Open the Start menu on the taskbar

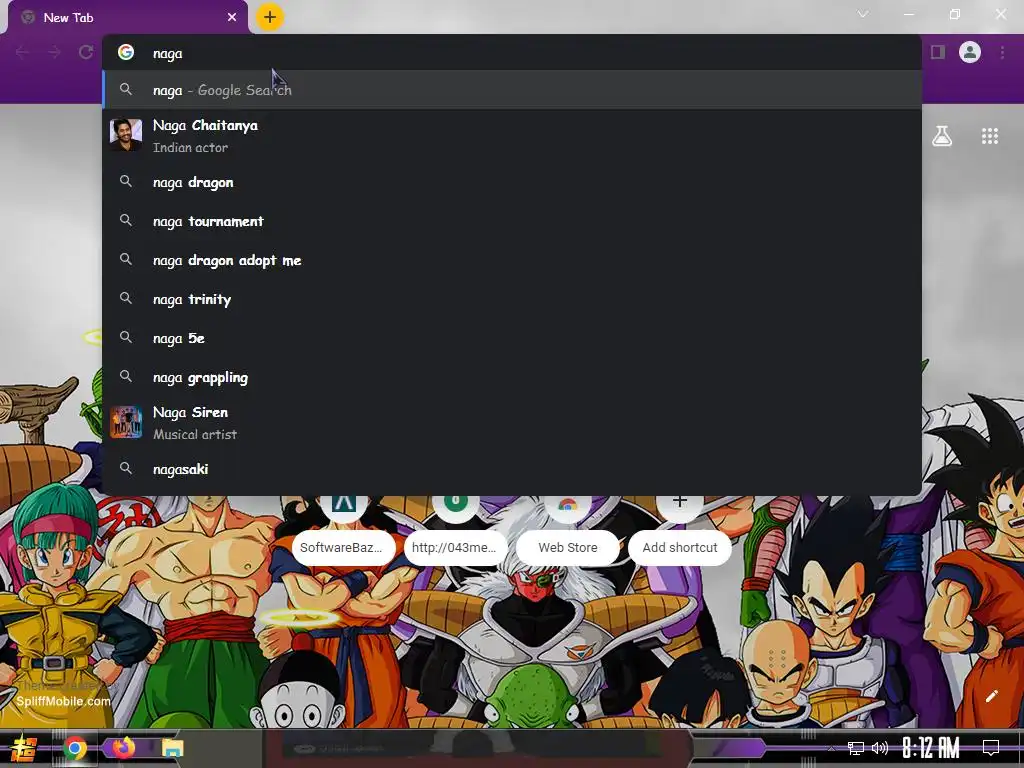click(x=24, y=748)
